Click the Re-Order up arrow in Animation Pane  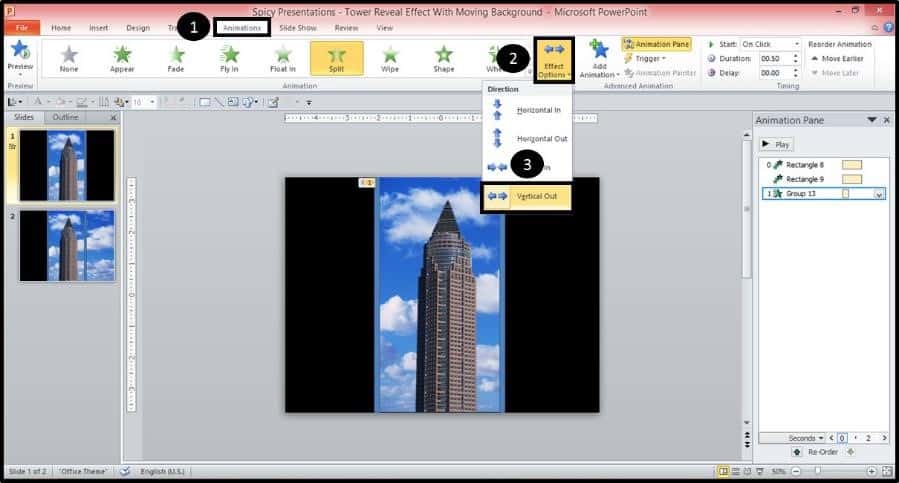coord(796,452)
